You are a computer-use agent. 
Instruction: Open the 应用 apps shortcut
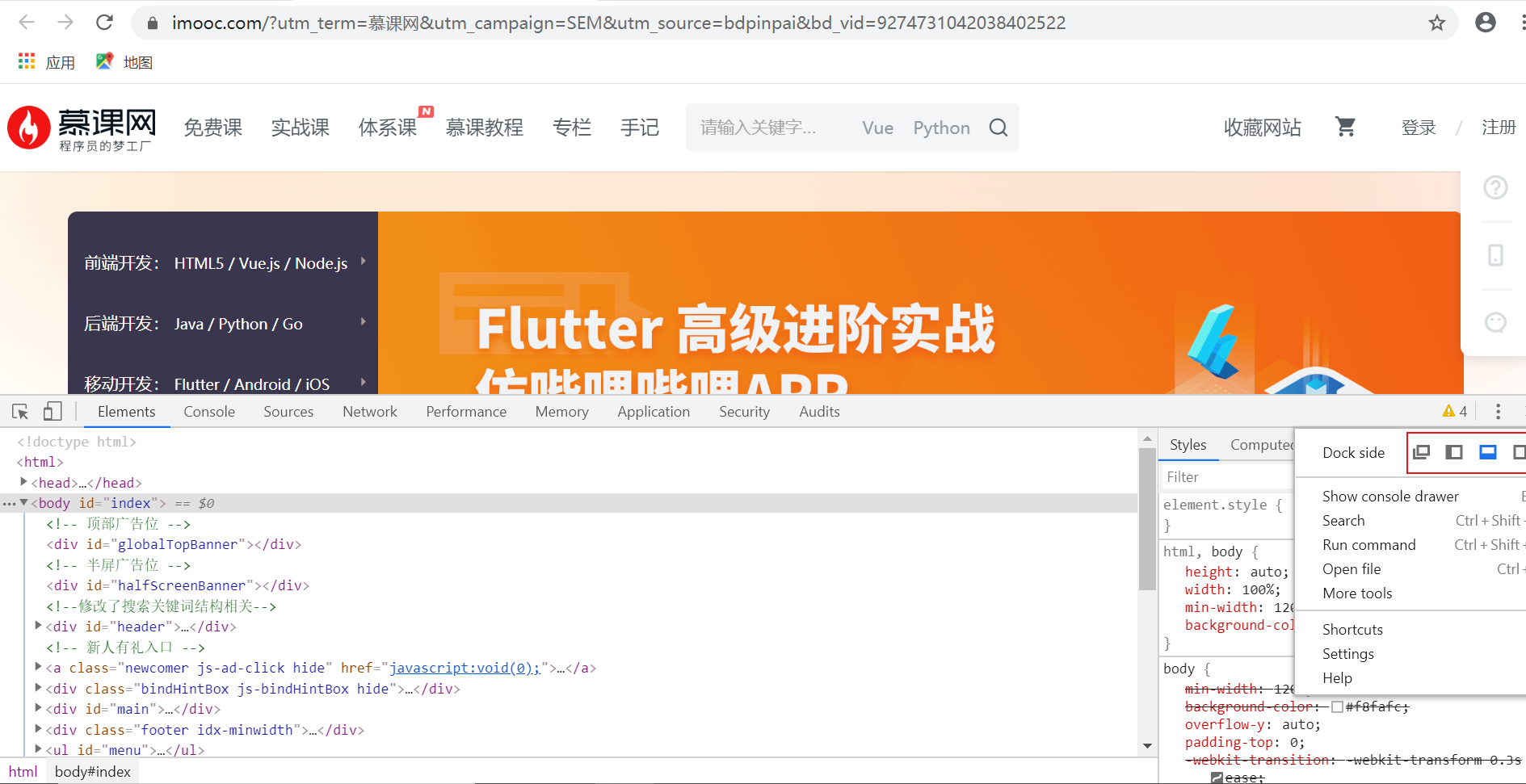47,62
